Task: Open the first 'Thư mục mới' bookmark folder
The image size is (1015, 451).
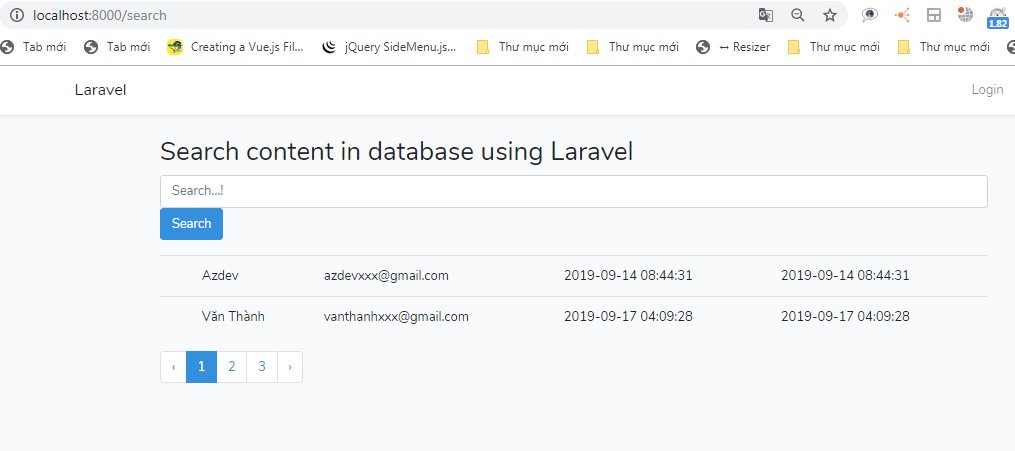Action: pyautogui.click(x=522, y=47)
